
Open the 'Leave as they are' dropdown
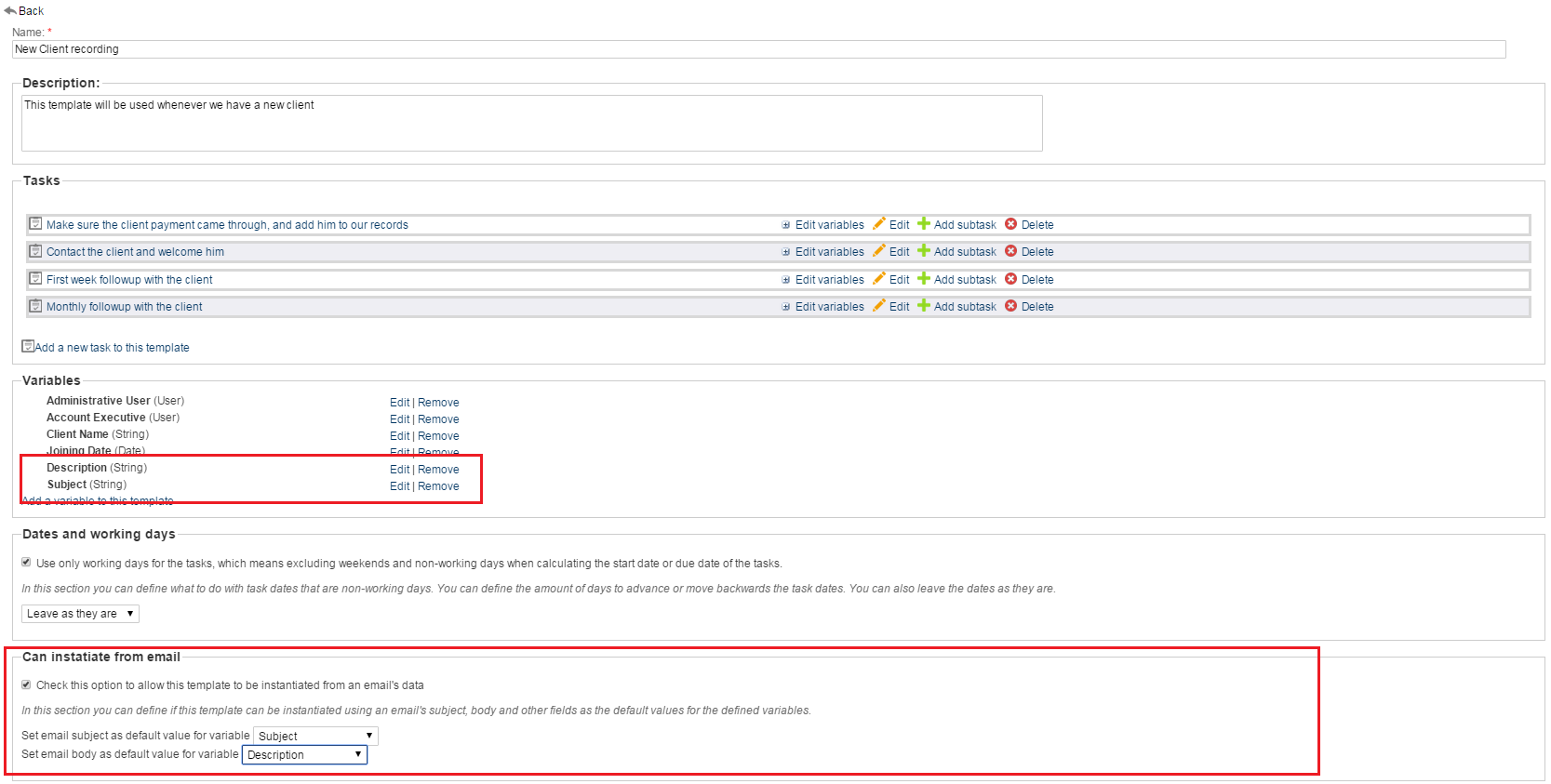coord(80,614)
